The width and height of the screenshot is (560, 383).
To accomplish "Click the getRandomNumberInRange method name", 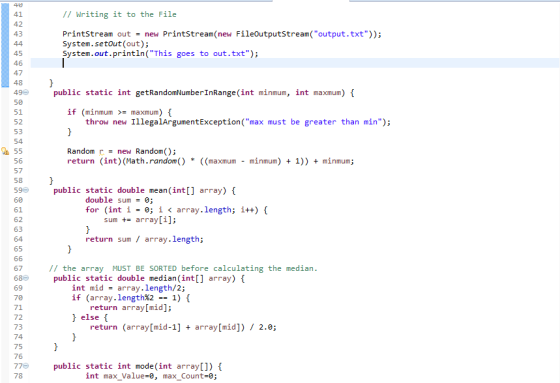I will 186,93.
